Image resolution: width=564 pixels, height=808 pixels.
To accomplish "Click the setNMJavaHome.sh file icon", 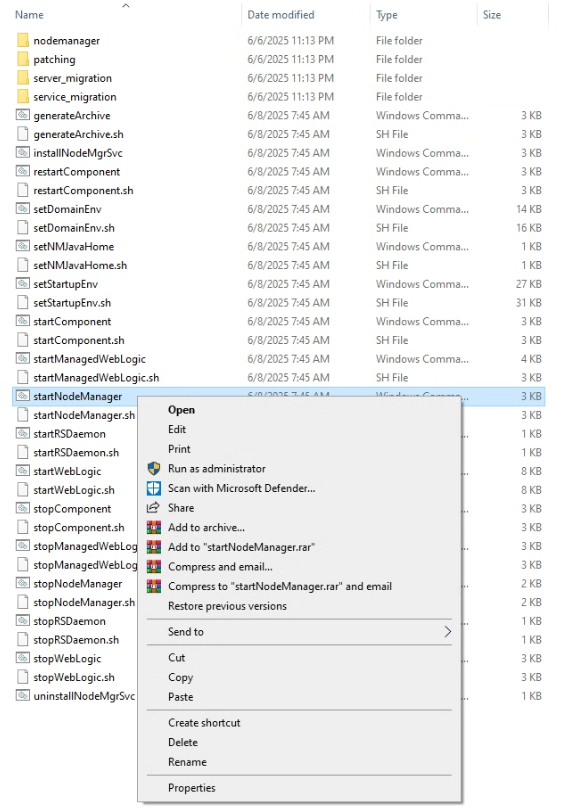I will coord(23,265).
